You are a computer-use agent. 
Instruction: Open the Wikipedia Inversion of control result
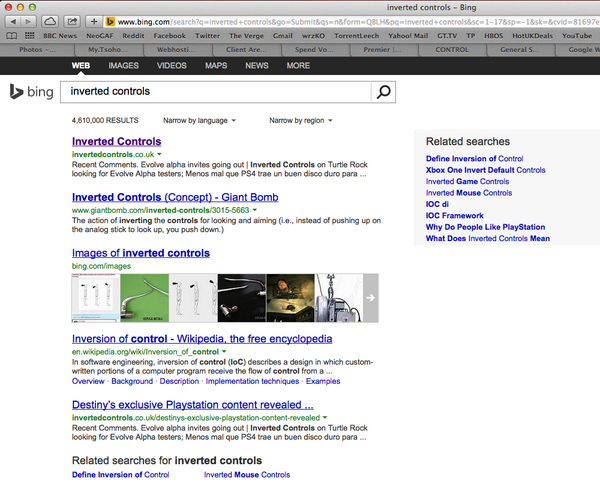coord(202,339)
